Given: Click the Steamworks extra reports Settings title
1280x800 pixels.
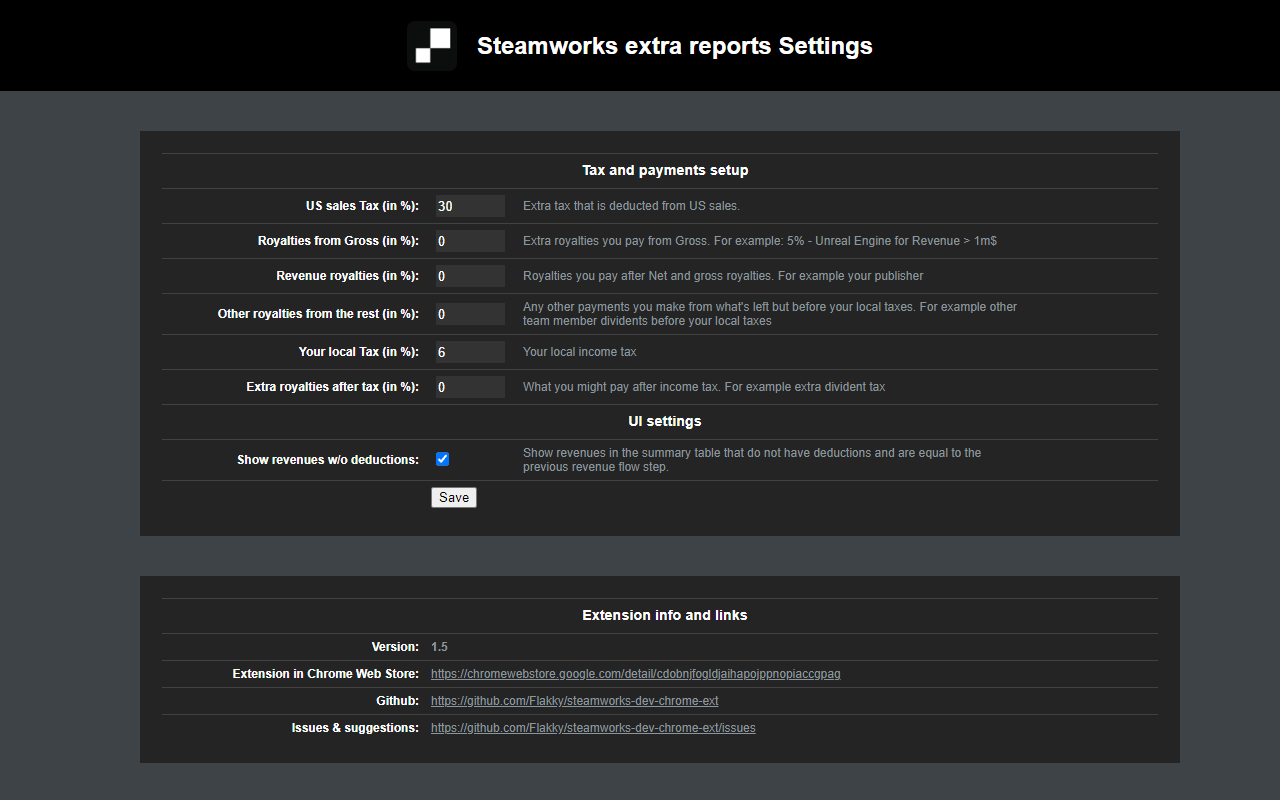Looking at the screenshot, I should (675, 46).
